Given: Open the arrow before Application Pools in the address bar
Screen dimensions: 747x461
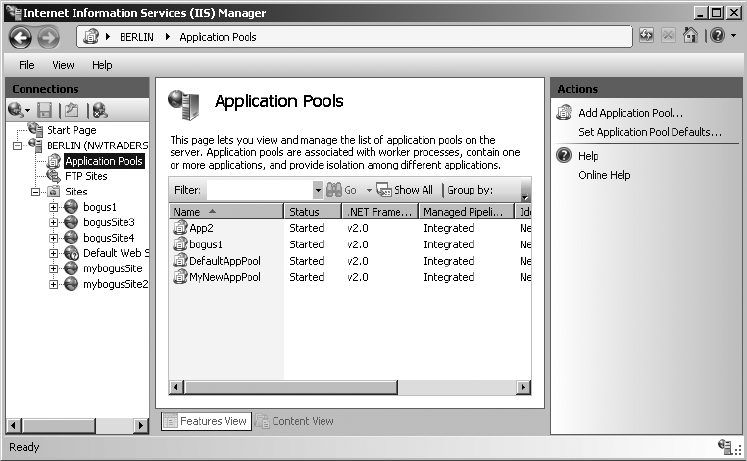Looking at the screenshot, I should [x=168, y=37].
